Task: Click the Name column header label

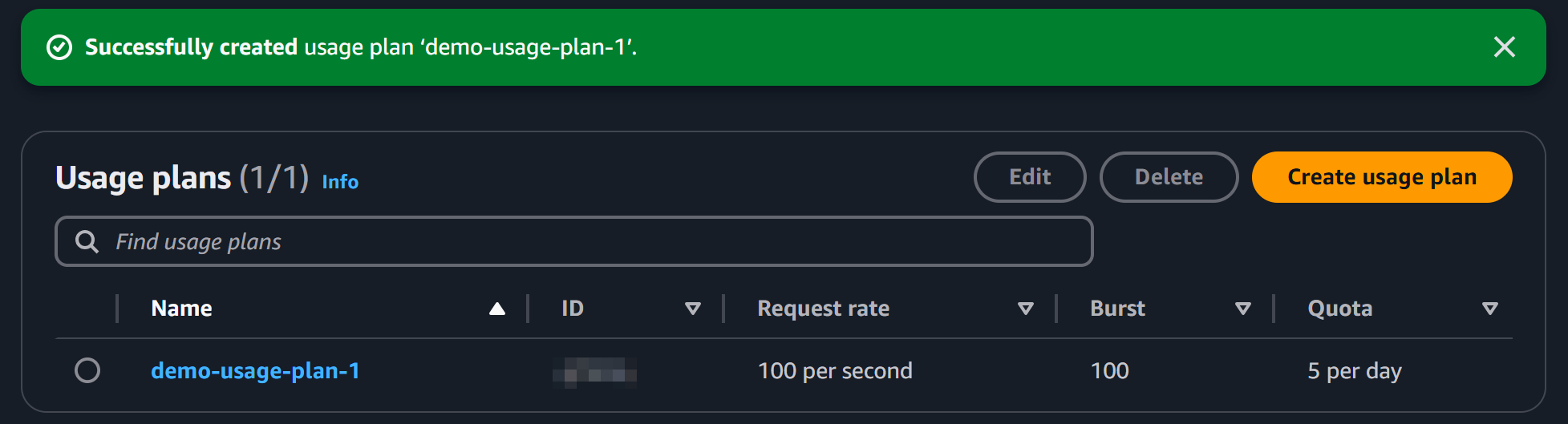Action: tap(182, 309)
